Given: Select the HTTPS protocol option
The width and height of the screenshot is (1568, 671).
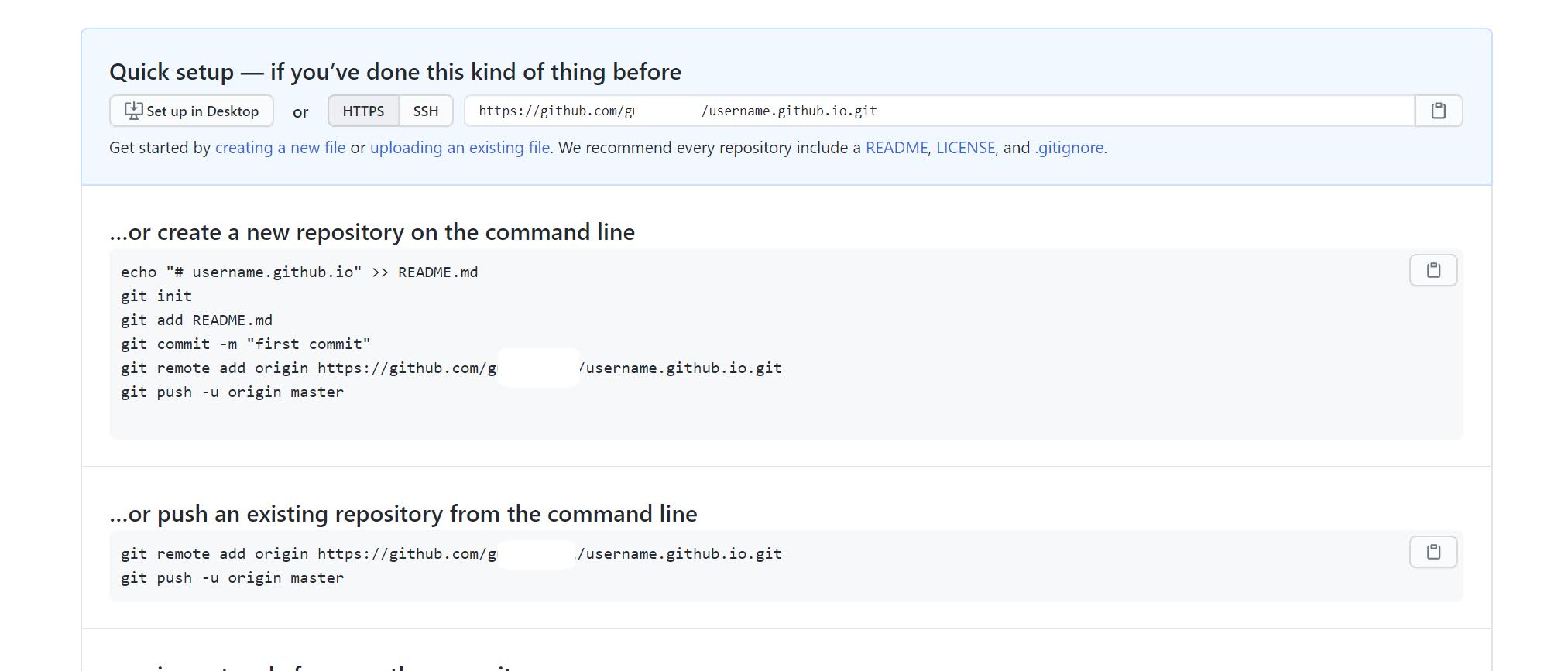Looking at the screenshot, I should click(x=363, y=111).
